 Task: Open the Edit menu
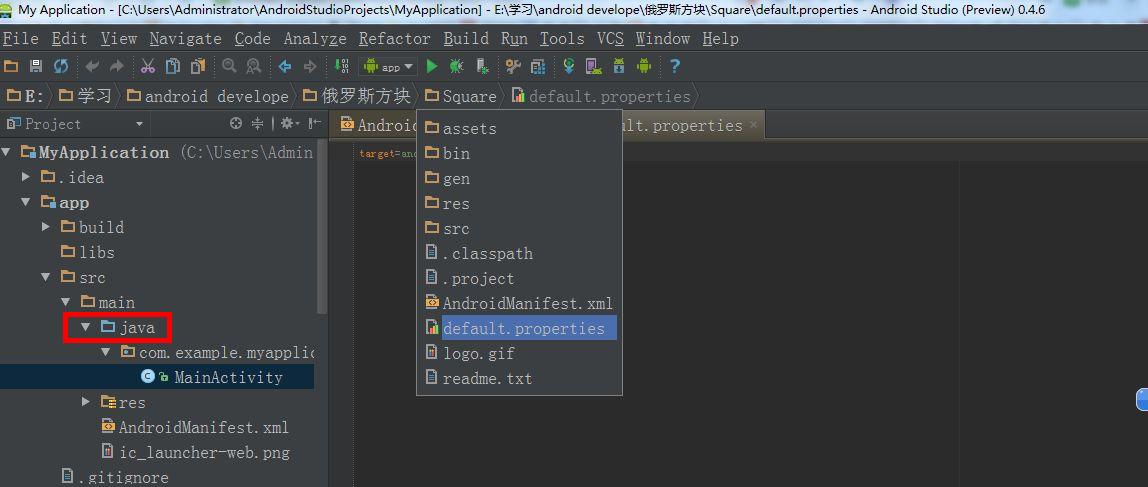pos(70,39)
